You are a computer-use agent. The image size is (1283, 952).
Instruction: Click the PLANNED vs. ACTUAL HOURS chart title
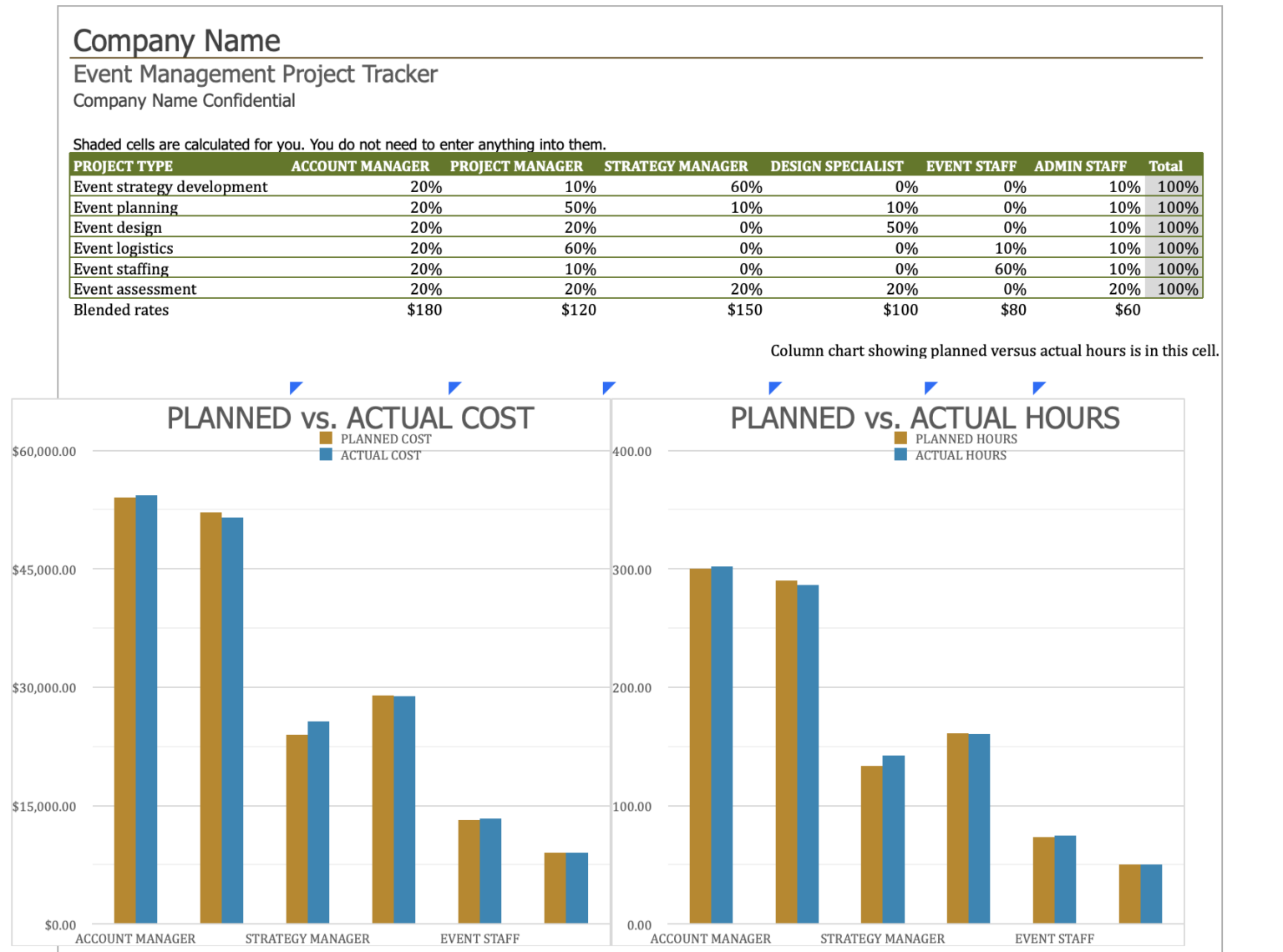click(x=925, y=418)
